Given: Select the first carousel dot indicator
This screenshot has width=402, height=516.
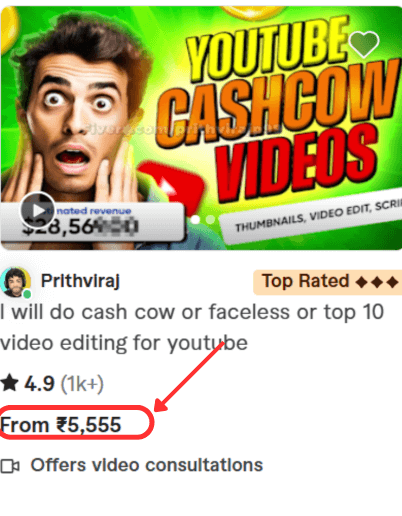Looking at the screenshot, I should tap(195, 219).
